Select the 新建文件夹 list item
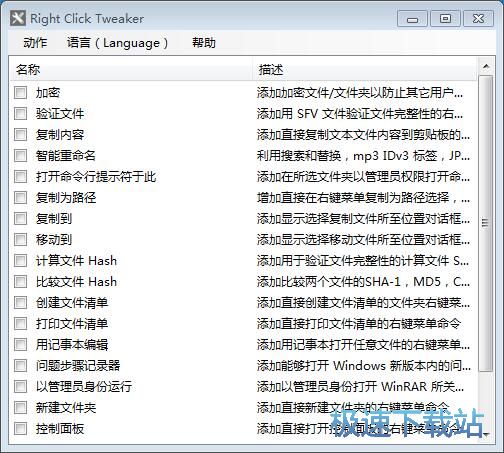This screenshot has width=504, height=453. tap(66, 408)
